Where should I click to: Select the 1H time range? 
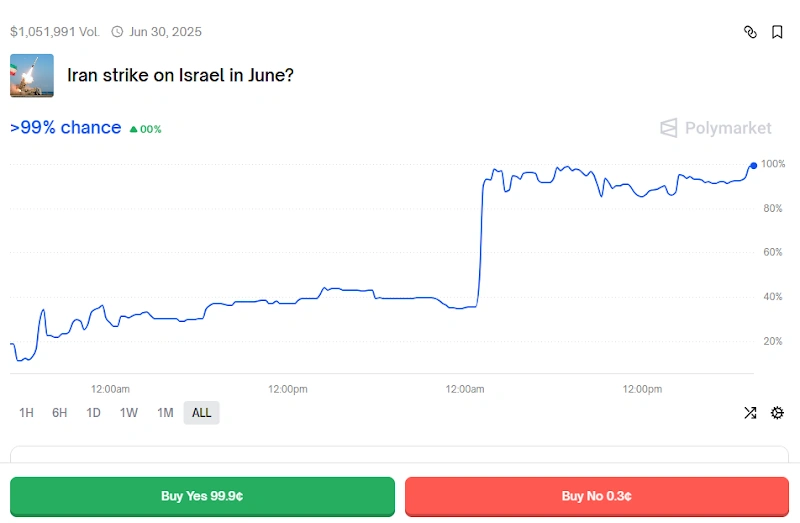point(27,413)
